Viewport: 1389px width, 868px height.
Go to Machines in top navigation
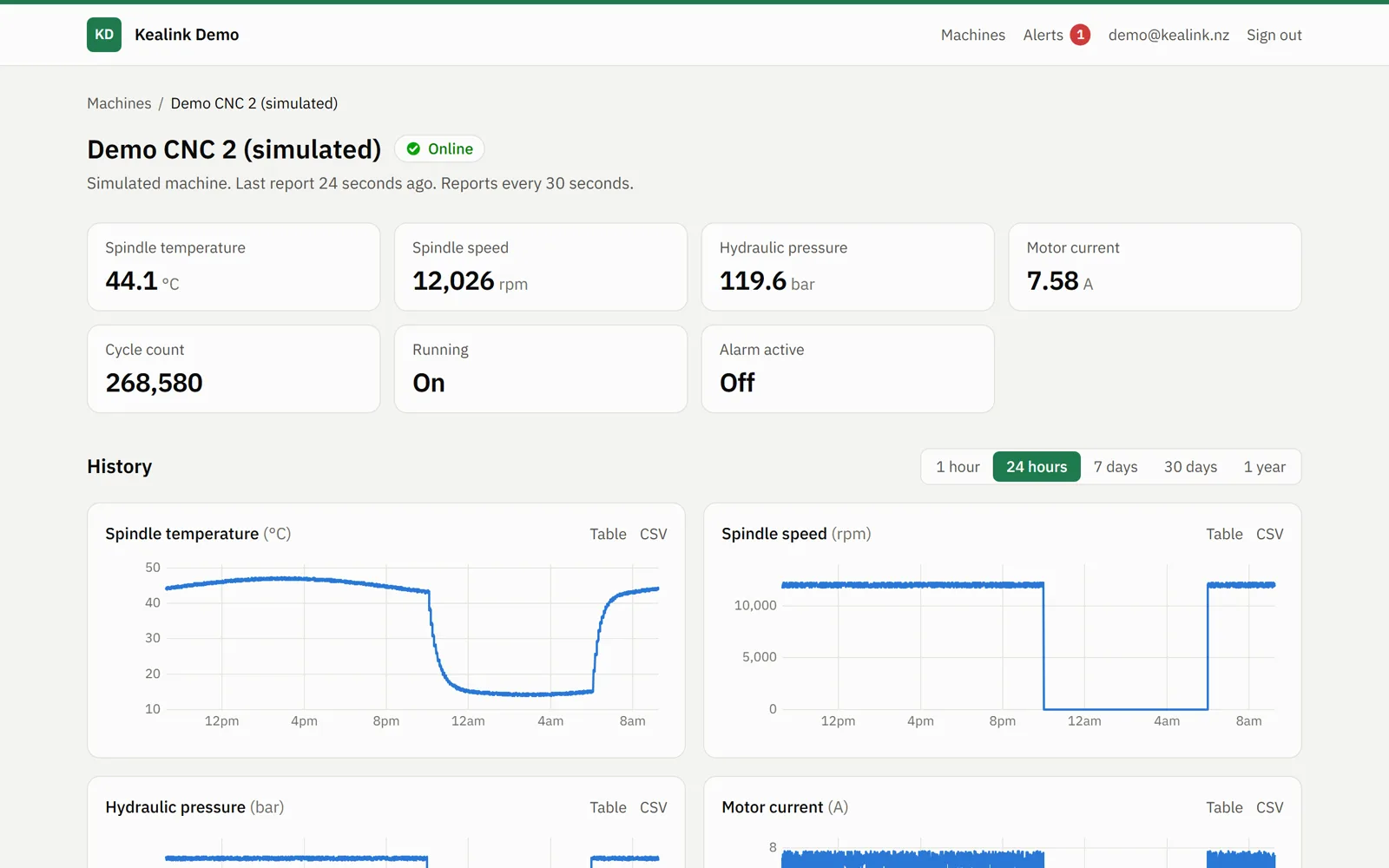click(x=973, y=35)
